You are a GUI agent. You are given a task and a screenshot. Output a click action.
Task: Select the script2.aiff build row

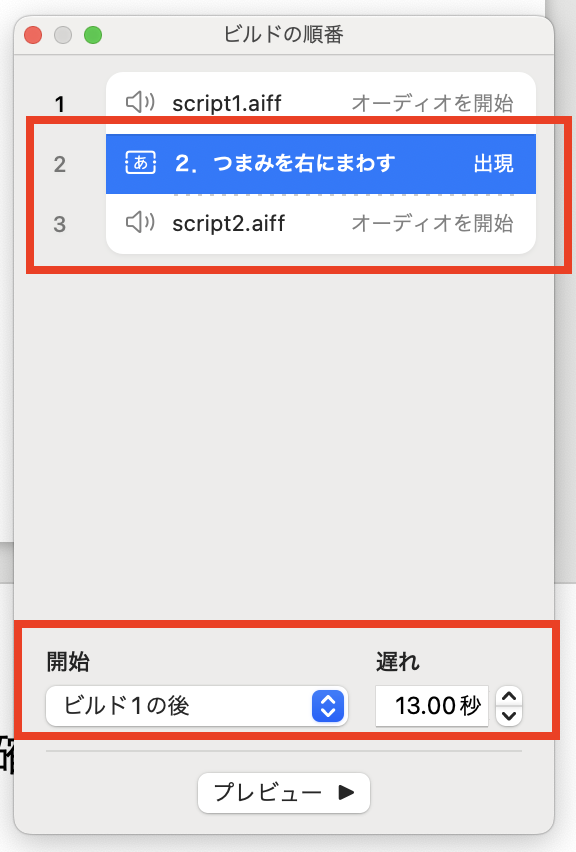321,223
